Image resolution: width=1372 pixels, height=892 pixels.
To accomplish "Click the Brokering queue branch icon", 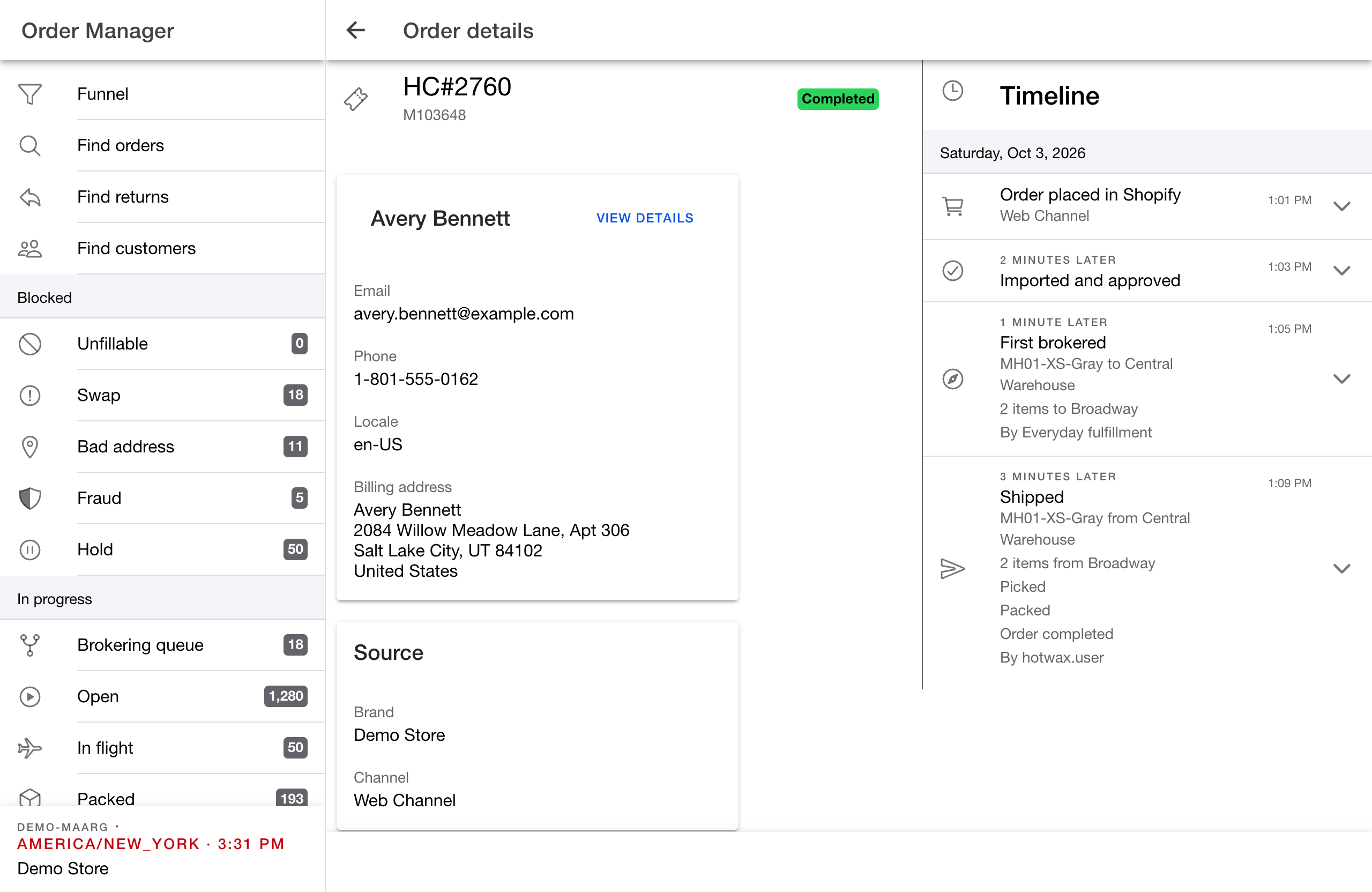I will tap(30, 645).
